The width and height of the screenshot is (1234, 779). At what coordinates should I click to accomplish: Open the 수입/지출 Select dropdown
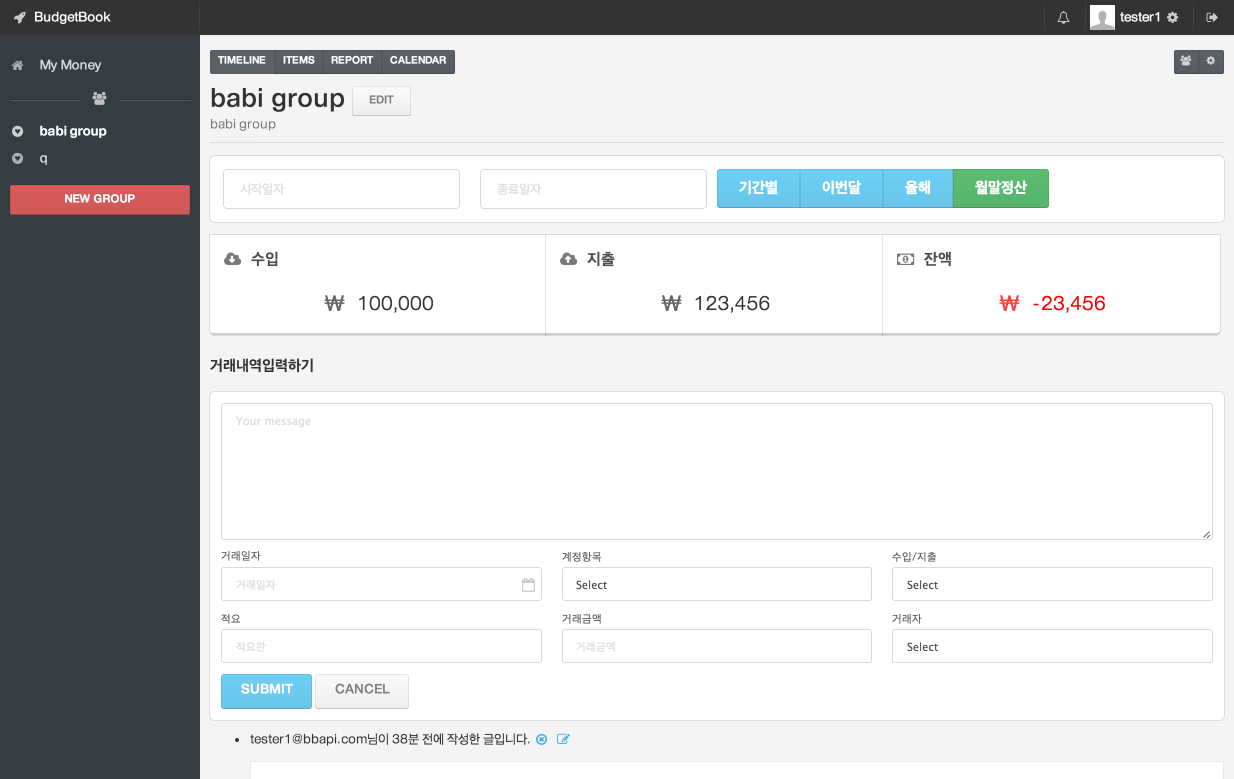1052,585
